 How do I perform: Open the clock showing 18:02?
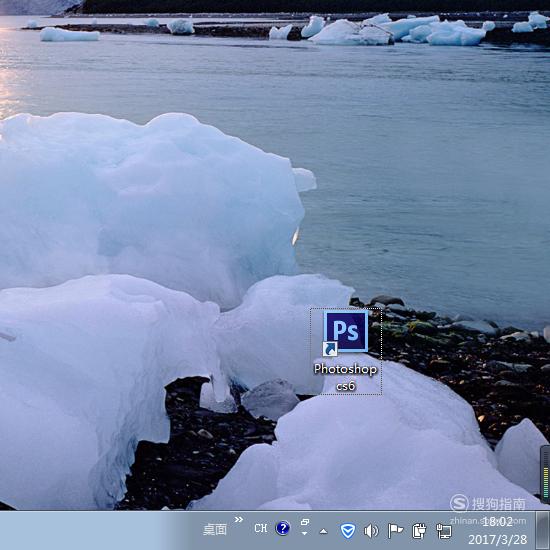(x=497, y=522)
